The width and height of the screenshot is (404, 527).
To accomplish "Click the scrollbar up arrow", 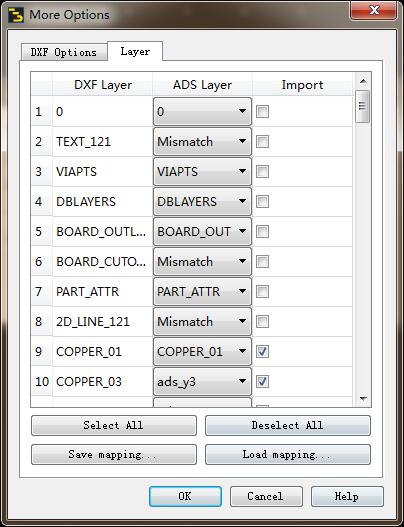I will (363, 81).
